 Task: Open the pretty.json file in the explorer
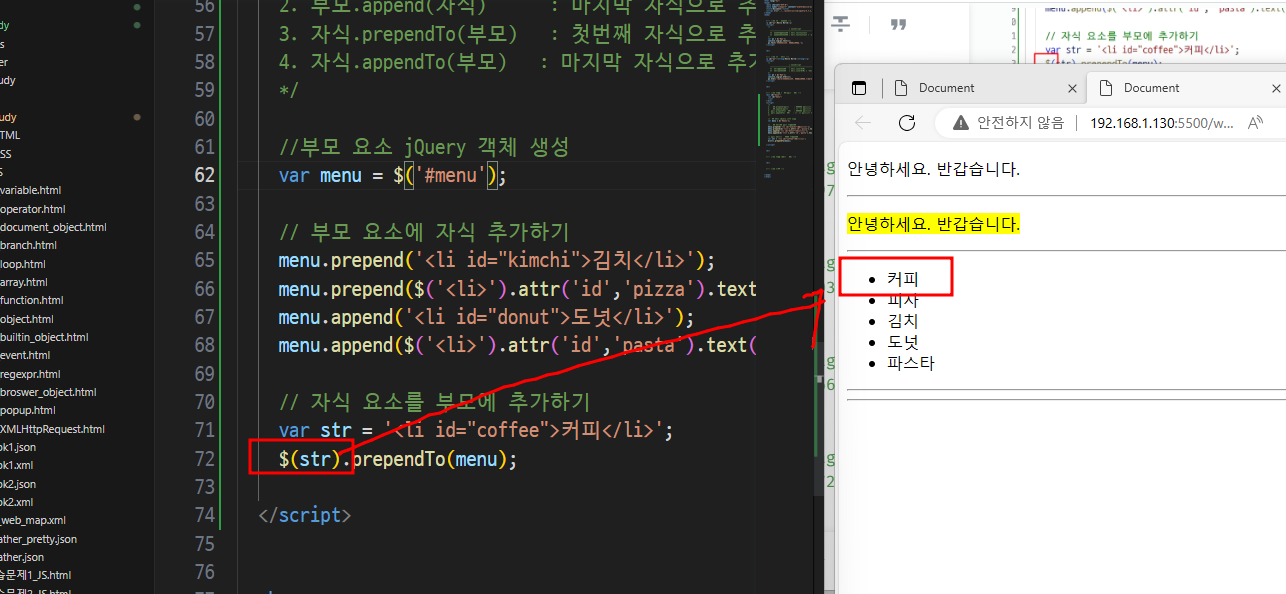[x=38, y=539]
